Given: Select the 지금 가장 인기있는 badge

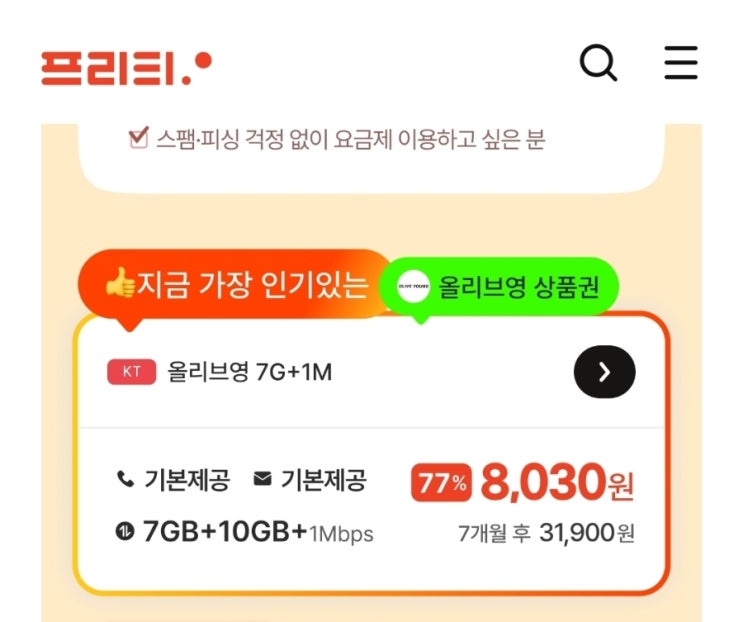Looking at the screenshot, I should tap(235, 285).
